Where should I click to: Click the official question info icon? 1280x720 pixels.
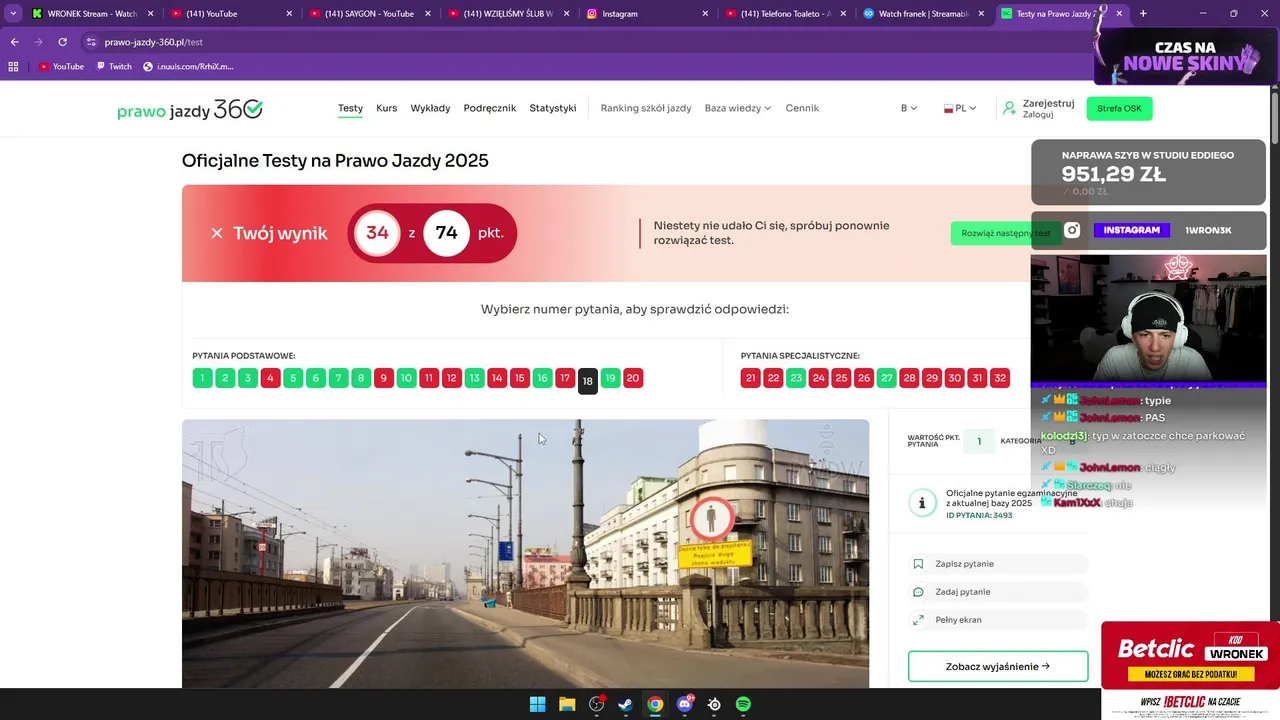921,503
